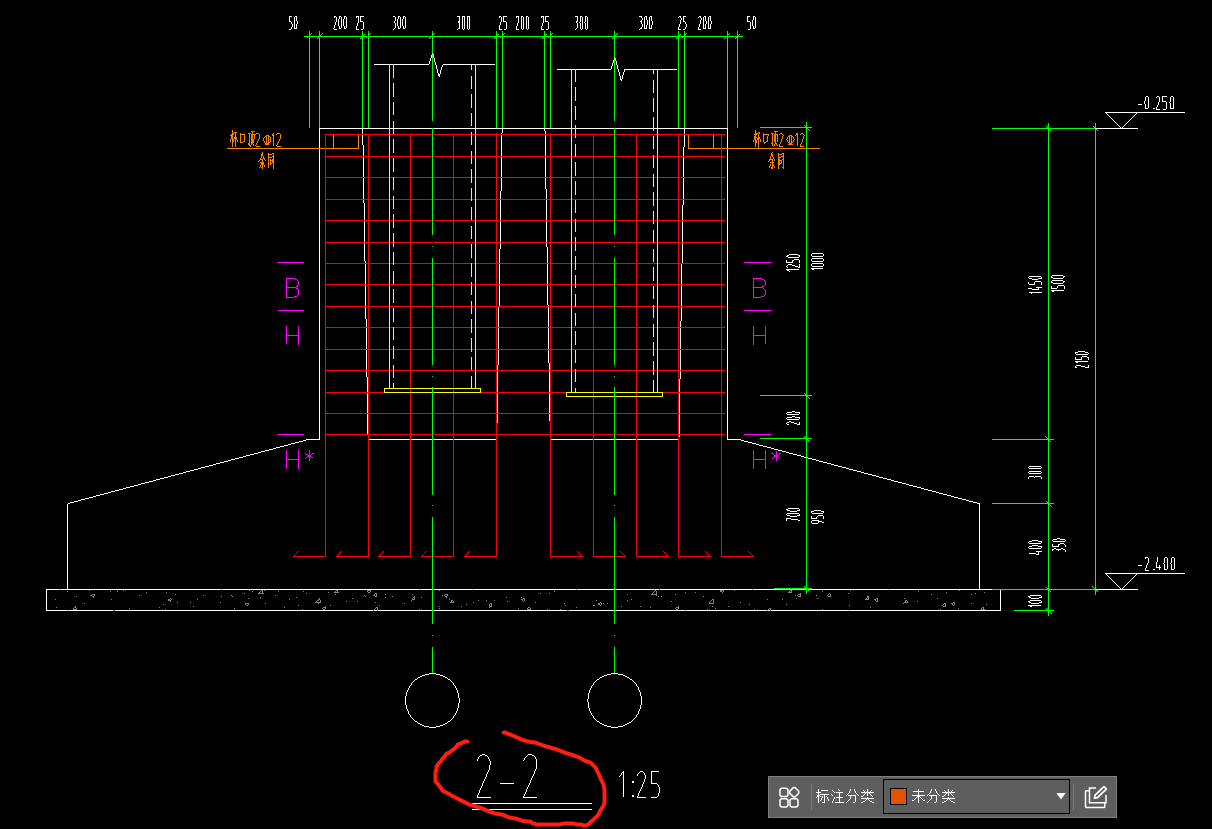Select the 2-2 section title text
Viewport: 1212px width, 829px height.
tap(508, 779)
